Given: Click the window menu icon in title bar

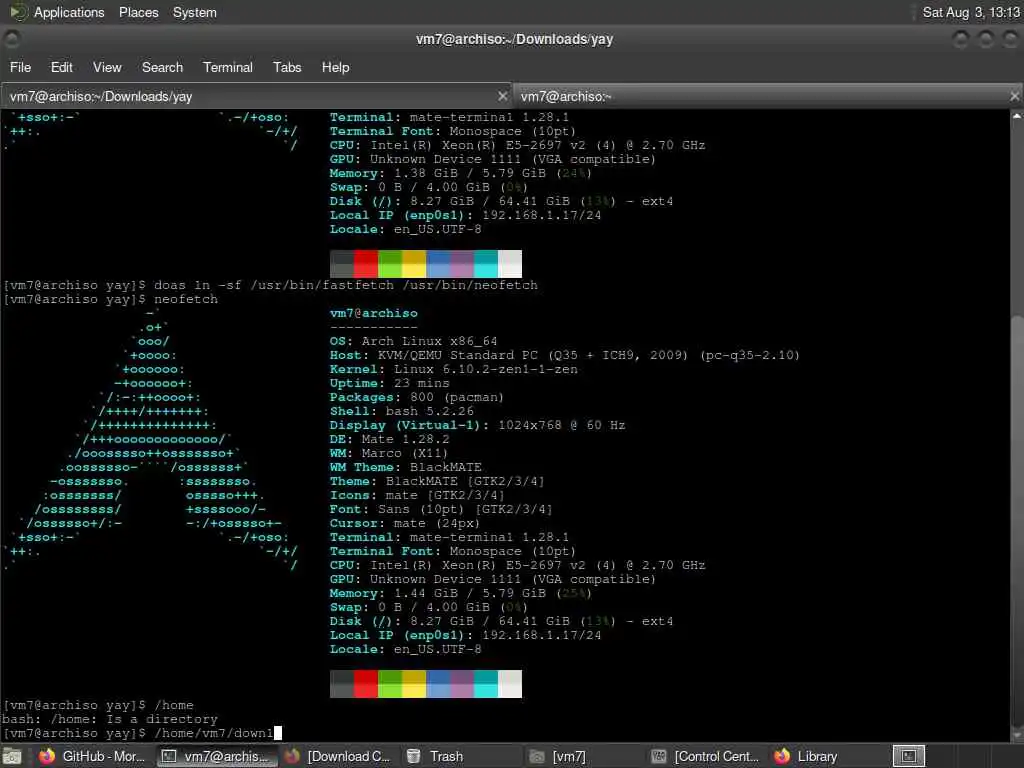Looking at the screenshot, I should coord(11,39).
